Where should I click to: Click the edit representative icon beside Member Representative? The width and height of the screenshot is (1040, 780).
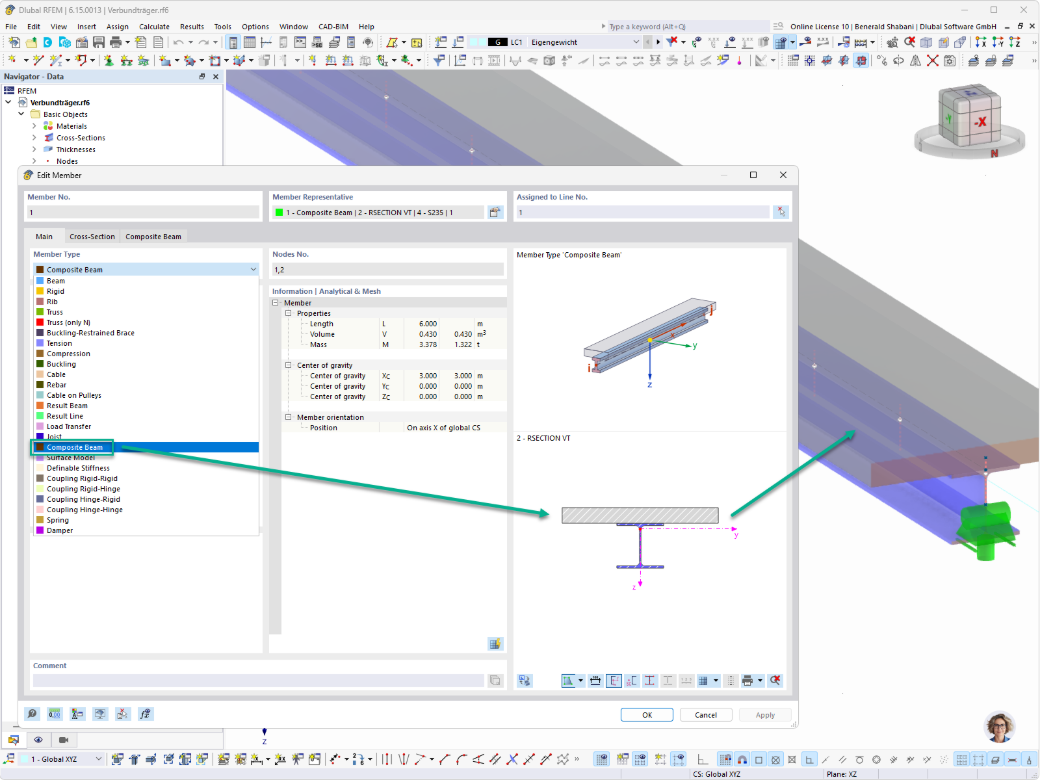[x=495, y=212]
